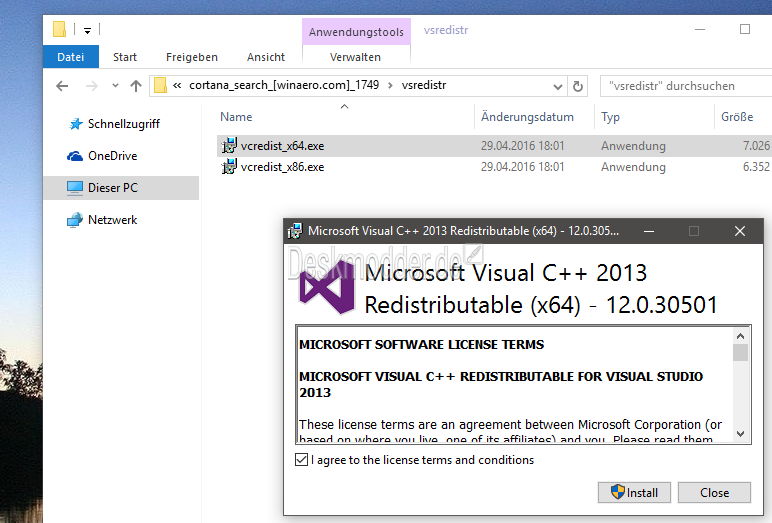Screen dimensions: 772x523
Task: Focus the "vsredistr" durchsuchen search box
Action: coord(686,86)
